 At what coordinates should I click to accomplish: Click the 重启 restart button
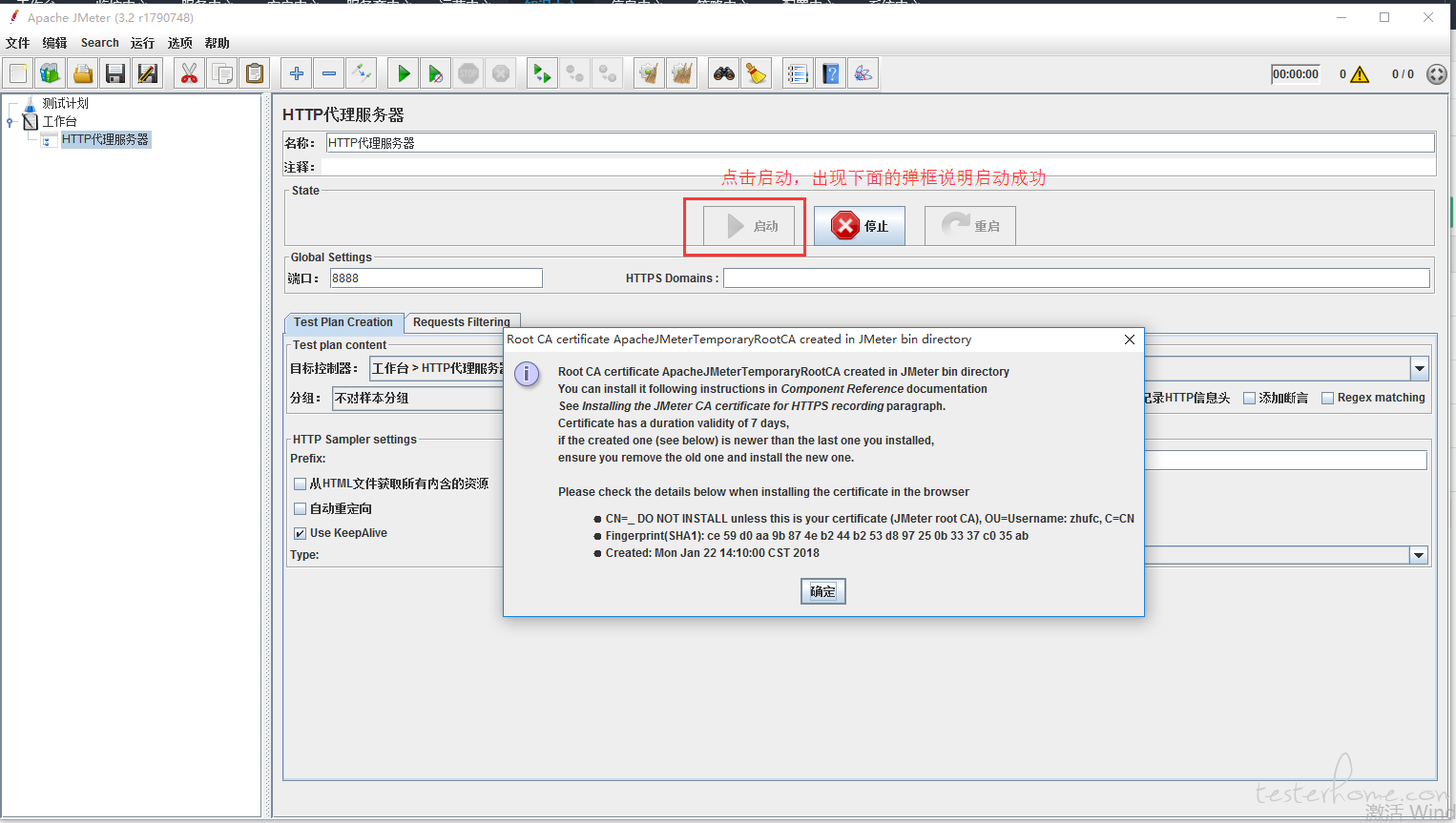point(970,226)
